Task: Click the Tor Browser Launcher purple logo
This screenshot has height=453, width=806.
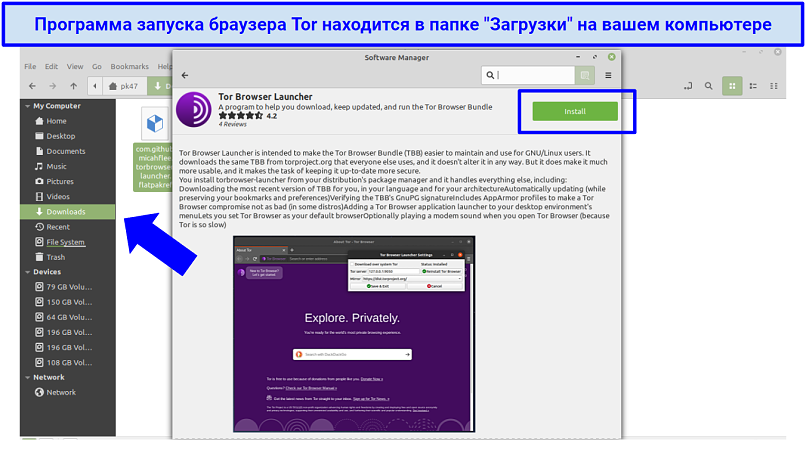Action: [x=193, y=110]
